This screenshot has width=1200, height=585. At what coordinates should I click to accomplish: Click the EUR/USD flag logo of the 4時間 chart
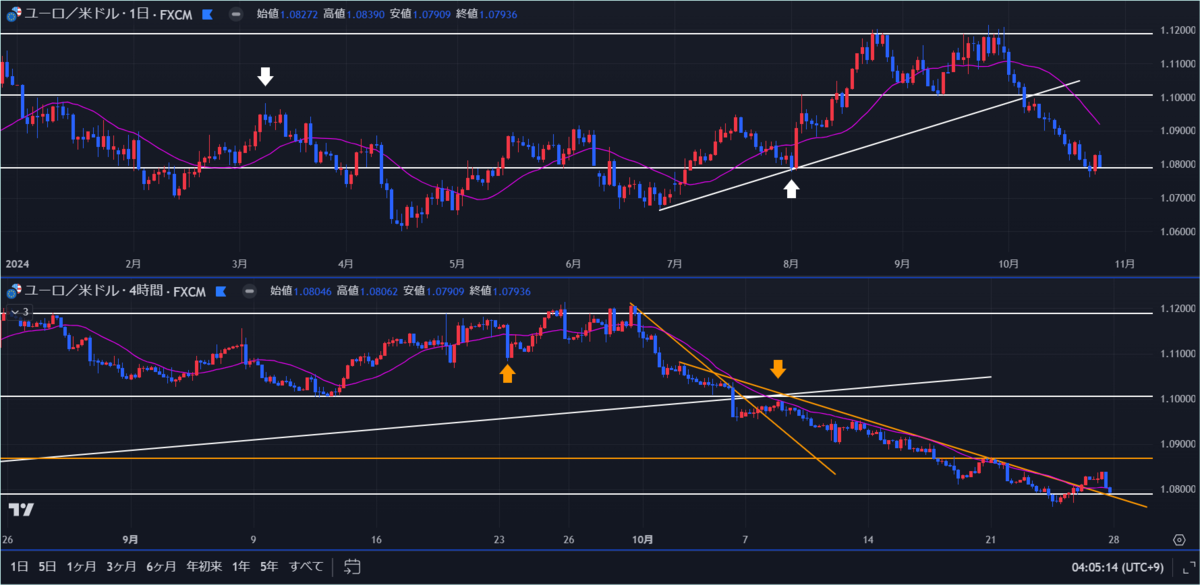13,291
